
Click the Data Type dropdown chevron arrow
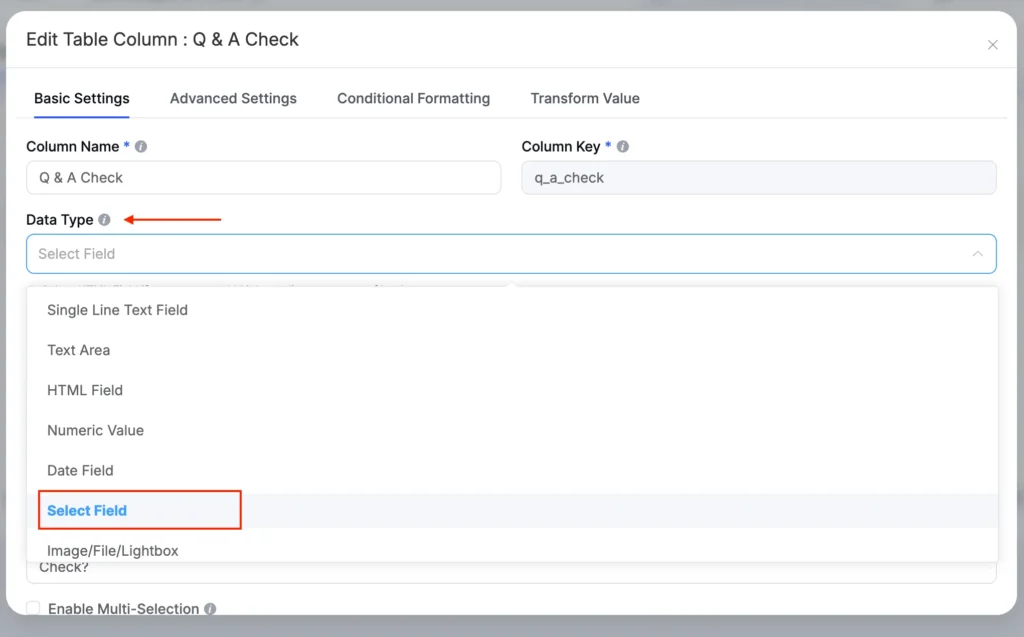click(977, 253)
